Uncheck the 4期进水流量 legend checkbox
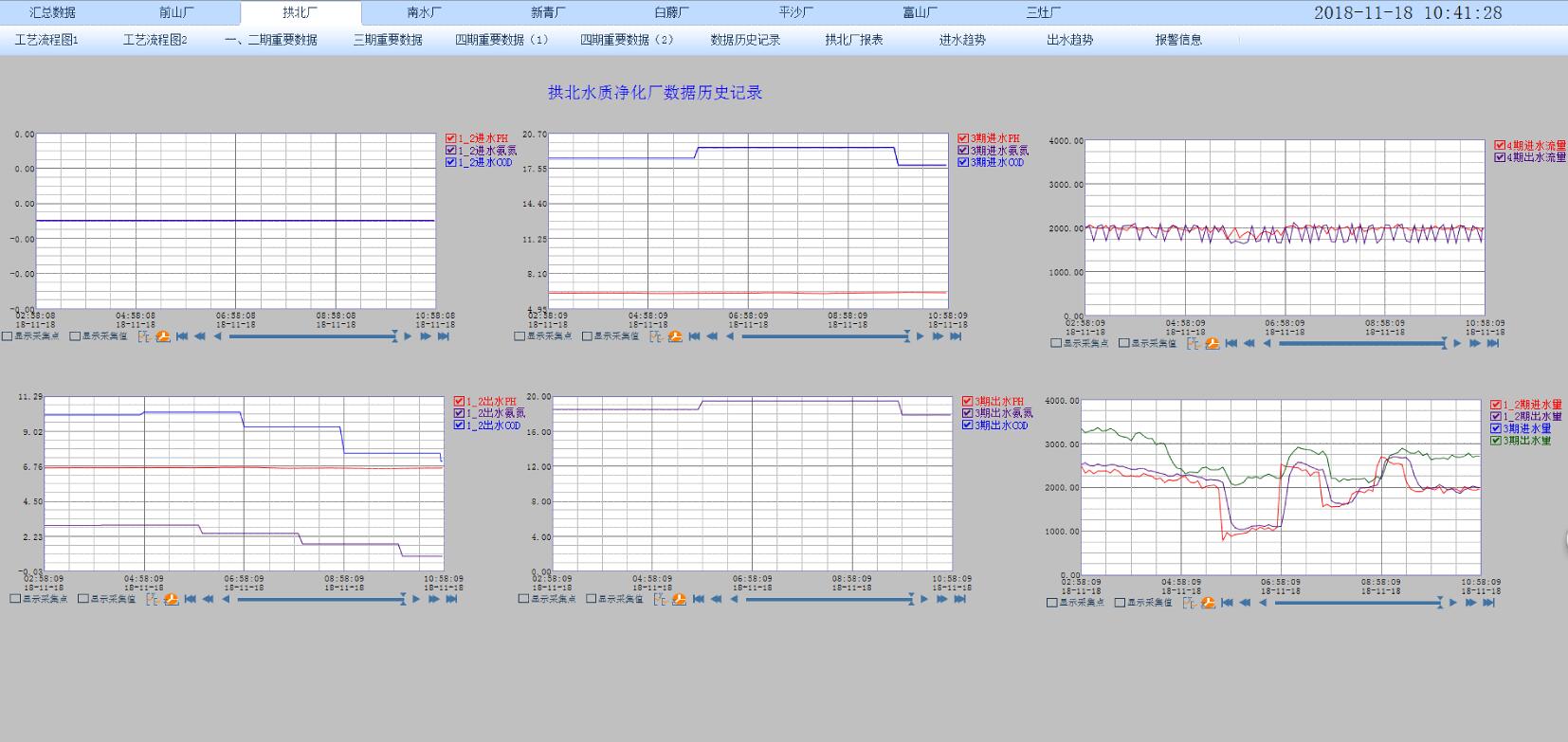Image resolution: width=1568 pixels, height=742 pixels. (1500, 146)
